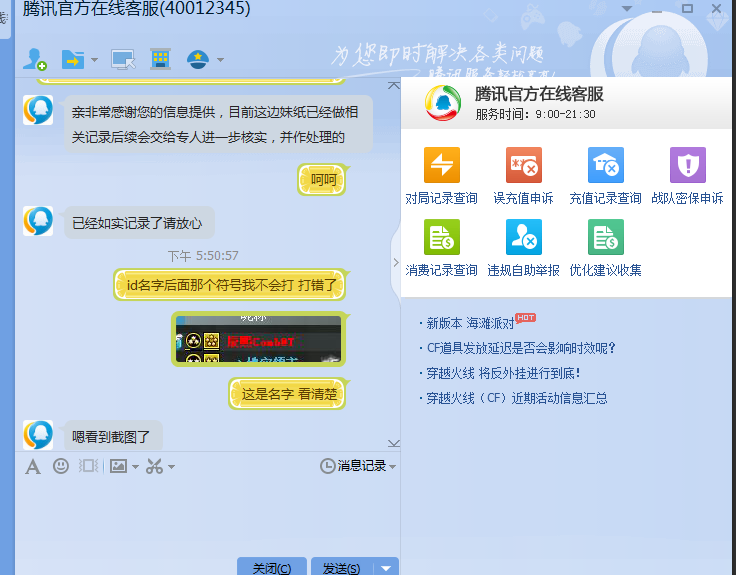Click the 已经如实记录了请放心 message
The height and width of the screenshot is (575, 736).
pyautogui.click(x=137, y=223)
